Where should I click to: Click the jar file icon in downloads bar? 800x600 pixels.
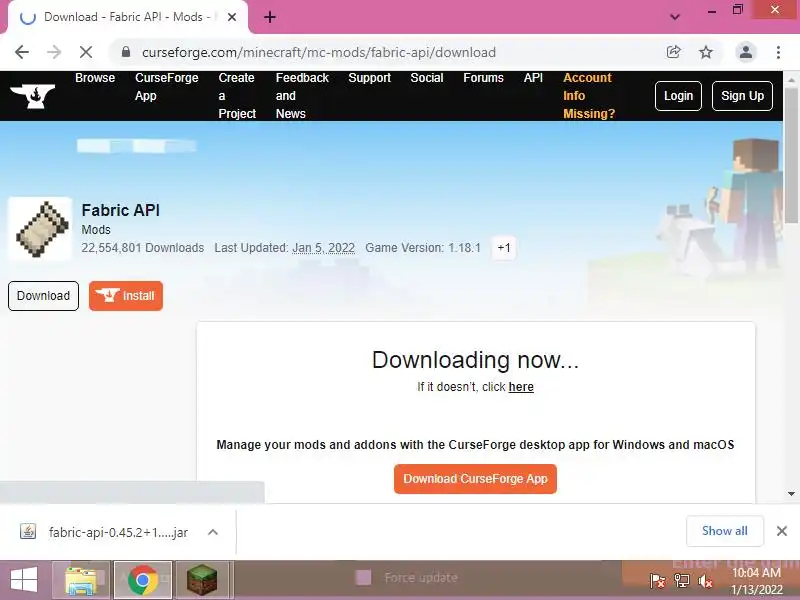click(28, 532)
